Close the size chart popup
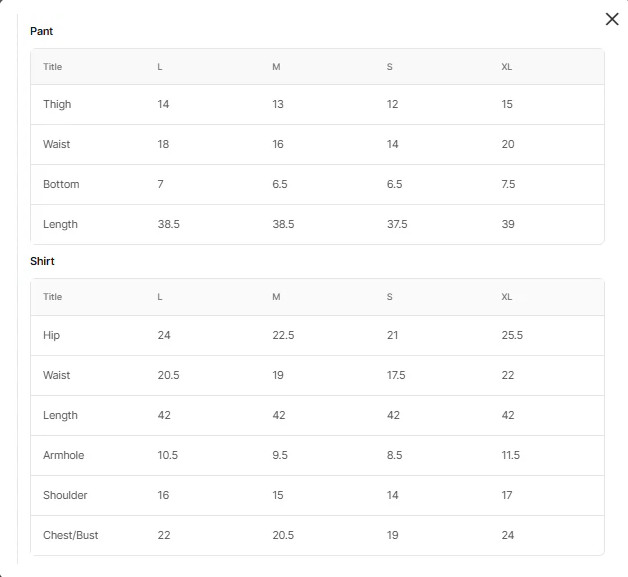This screenshot has height=577, width=628. point(612,19)
